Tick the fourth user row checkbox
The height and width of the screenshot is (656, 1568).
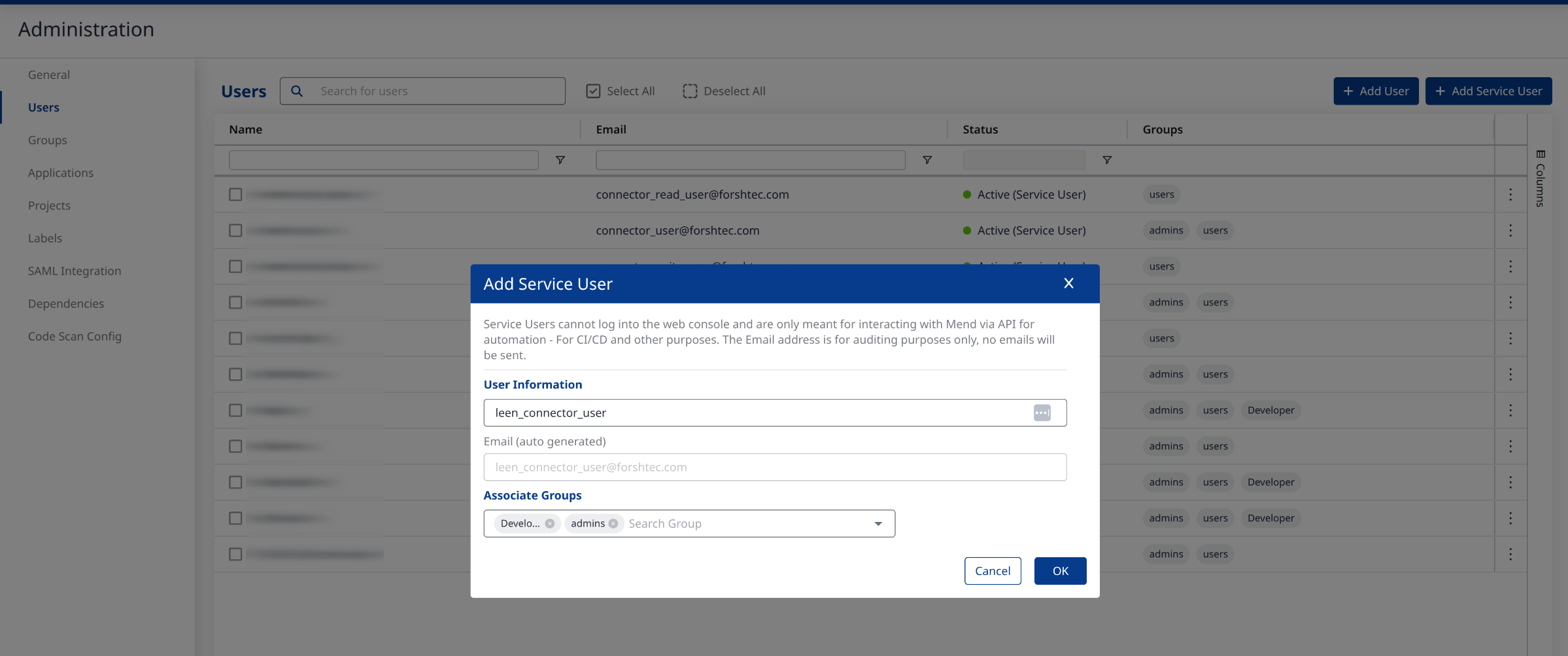click(235, 302)
